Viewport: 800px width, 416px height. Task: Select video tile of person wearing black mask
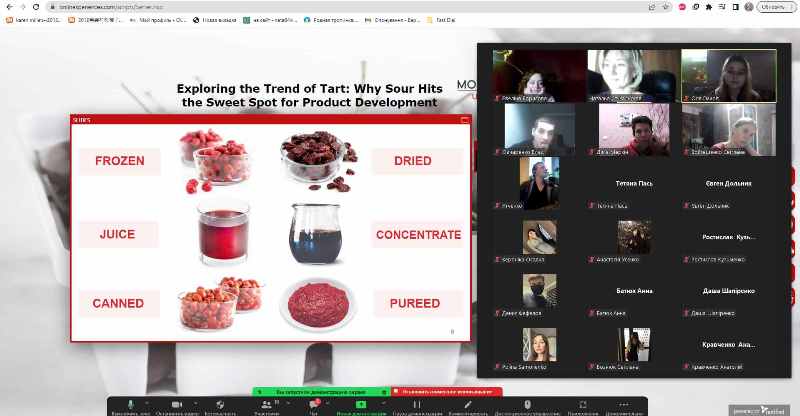click(539, 290)
